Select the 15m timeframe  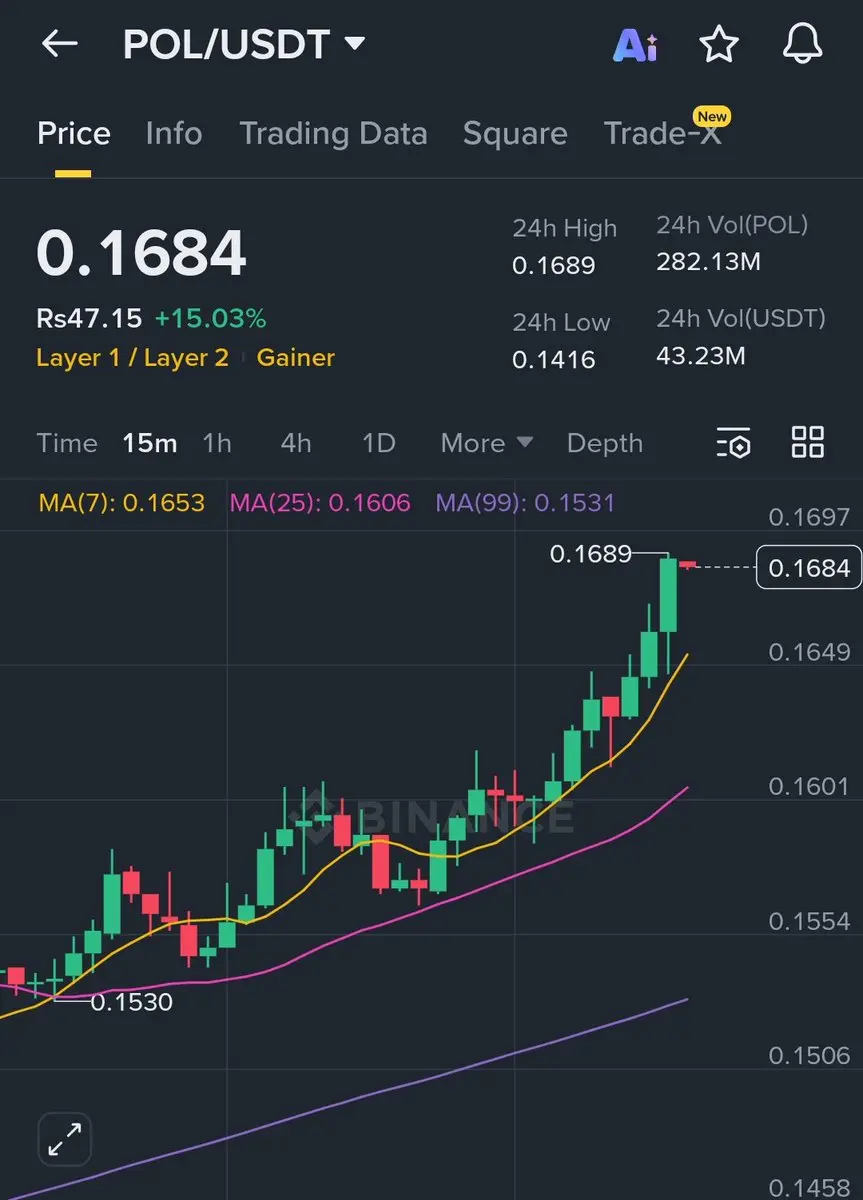coord(150,443)
